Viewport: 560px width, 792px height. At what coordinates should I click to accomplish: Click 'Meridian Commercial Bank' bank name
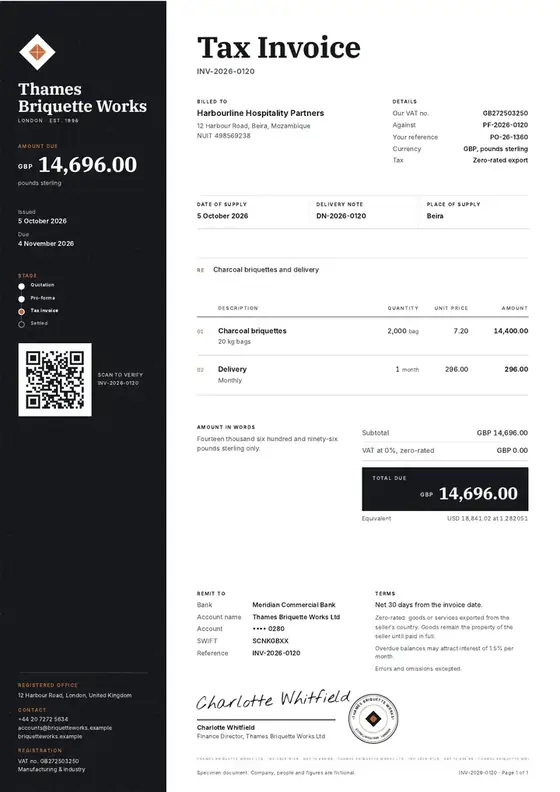point(294,605)
